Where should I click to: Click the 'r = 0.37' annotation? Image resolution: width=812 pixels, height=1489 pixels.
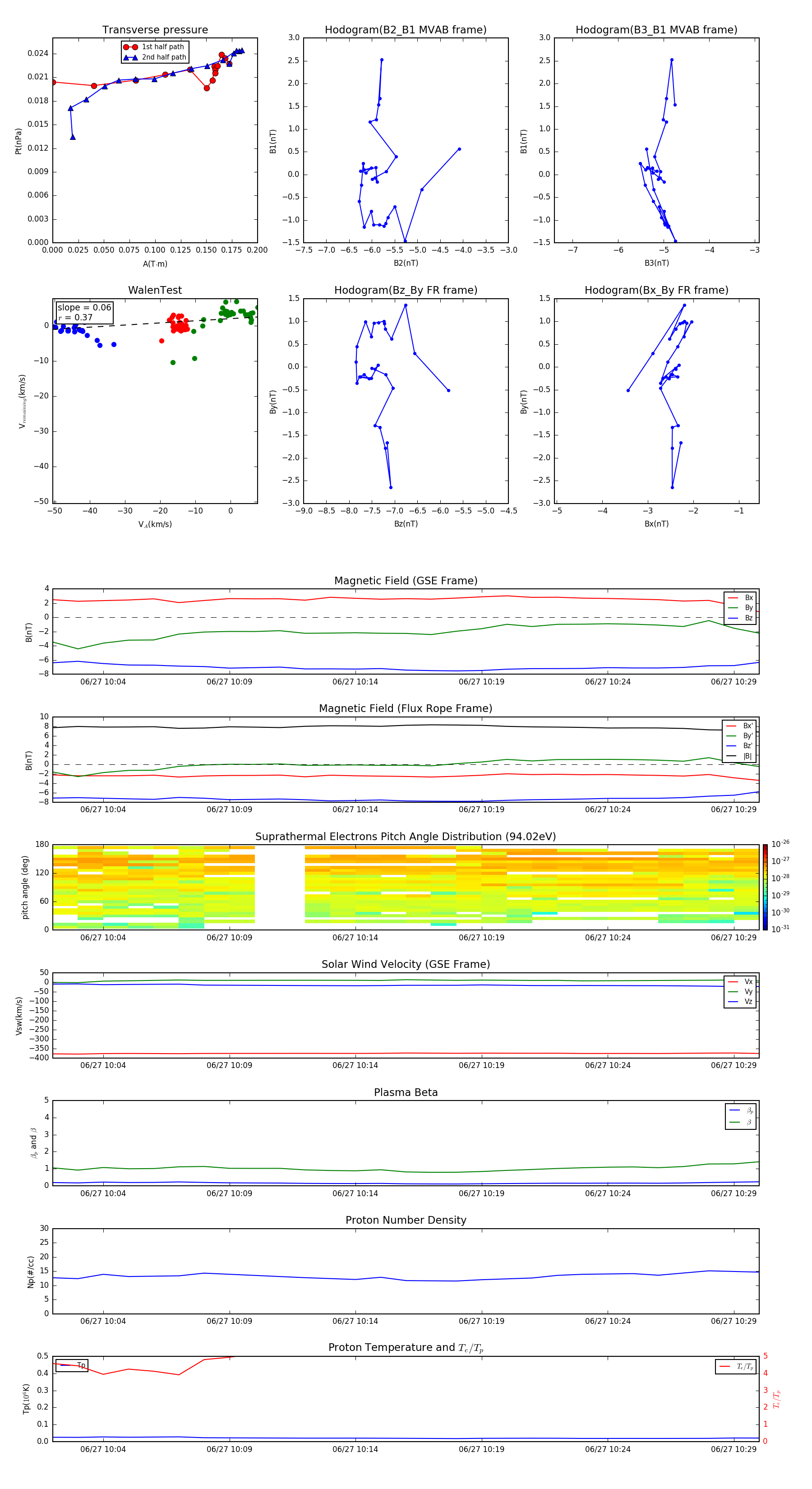75,317
